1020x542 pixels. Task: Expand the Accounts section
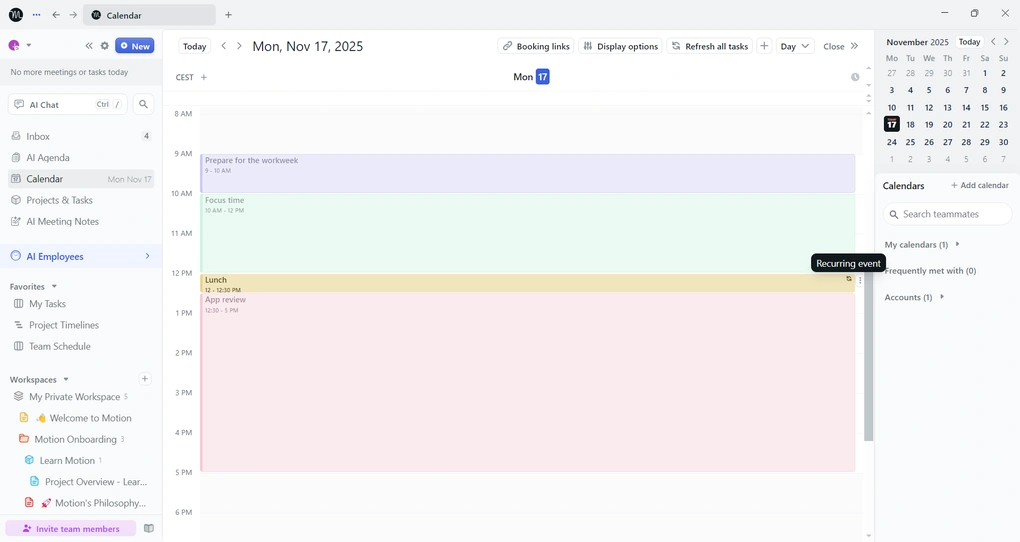(x=941, y=297)
